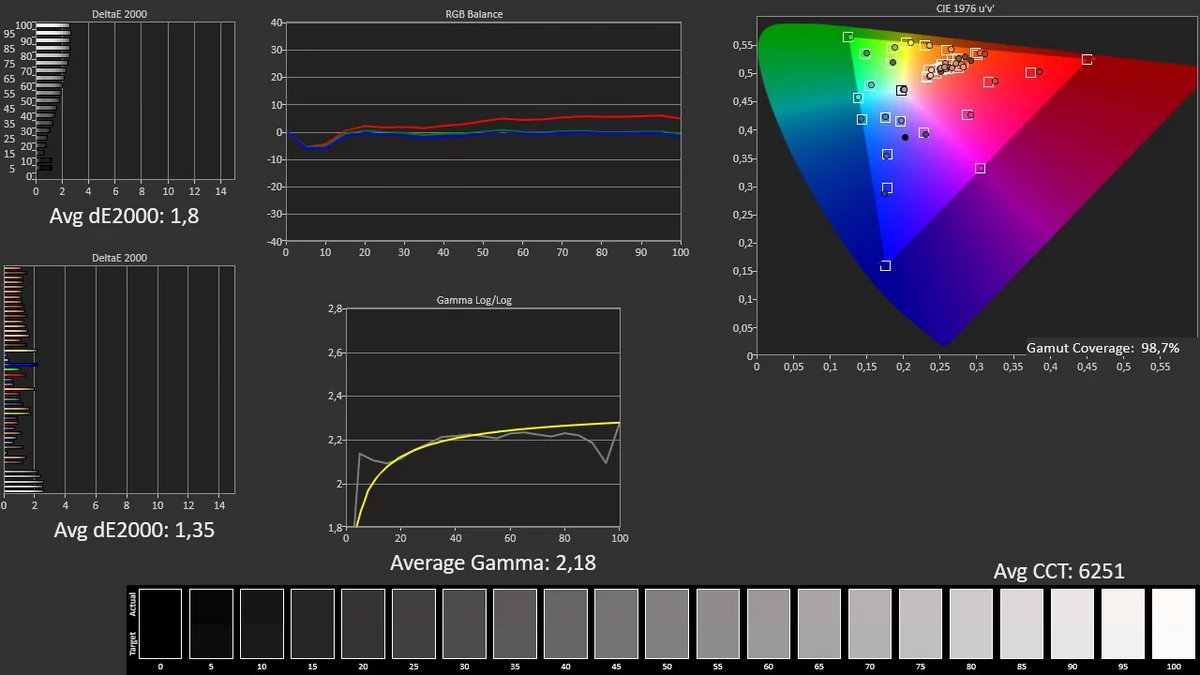Click the 'Avg dE2000: 1,35' readout
The height and width of the screenshot is (675, 1200).
[133, 529]
